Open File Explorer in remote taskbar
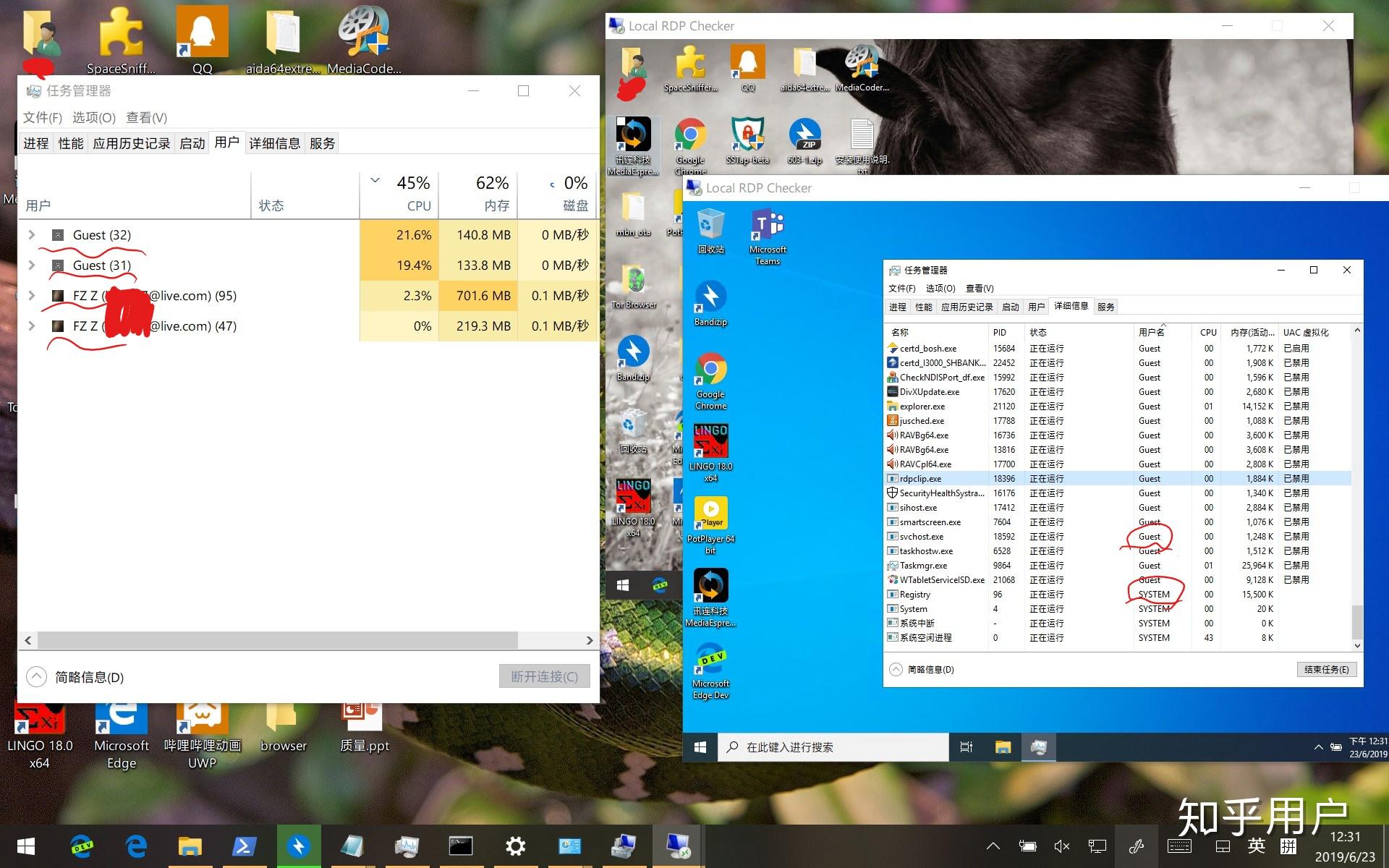1389x868 pixels. pyautogui.click(x=1003, y=747)
